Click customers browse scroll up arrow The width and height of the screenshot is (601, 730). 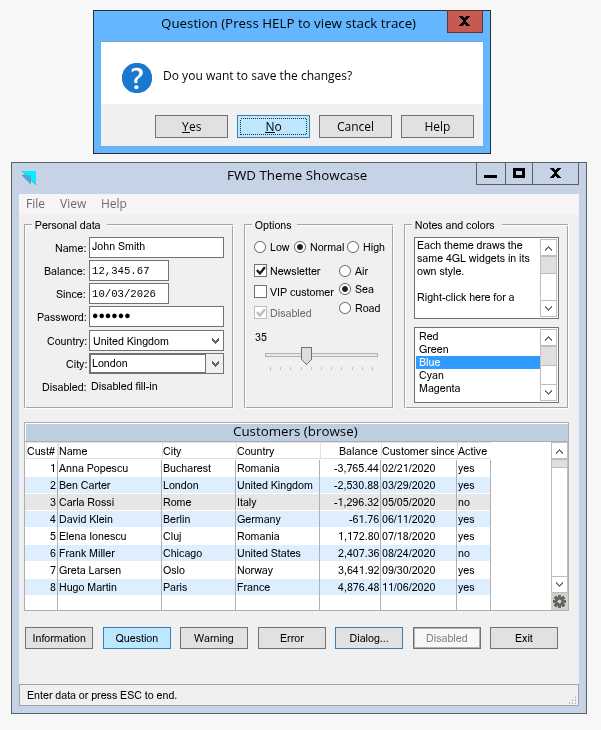[x=559, y=451]
